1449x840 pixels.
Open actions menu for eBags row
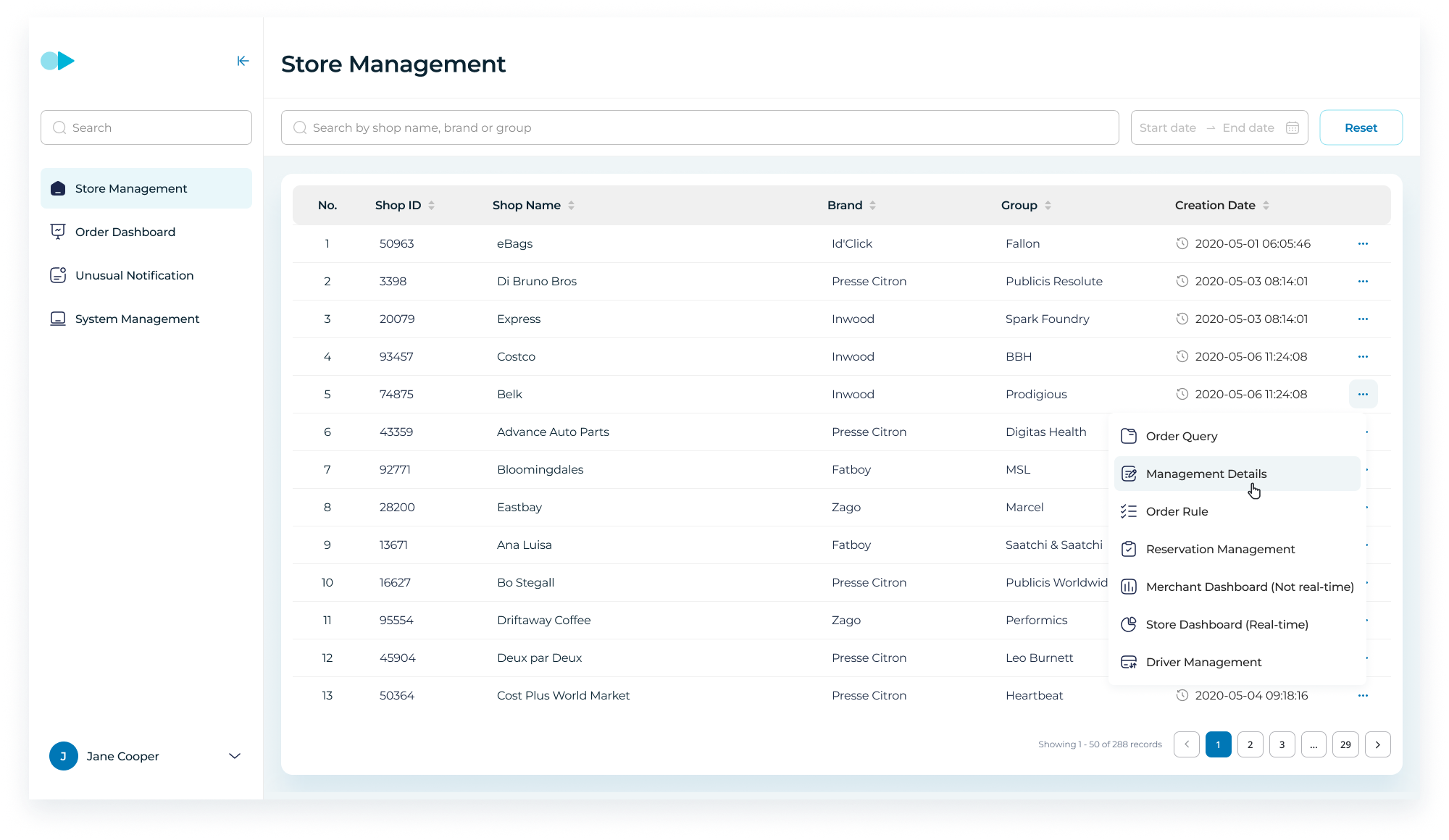pos(1363,243)
